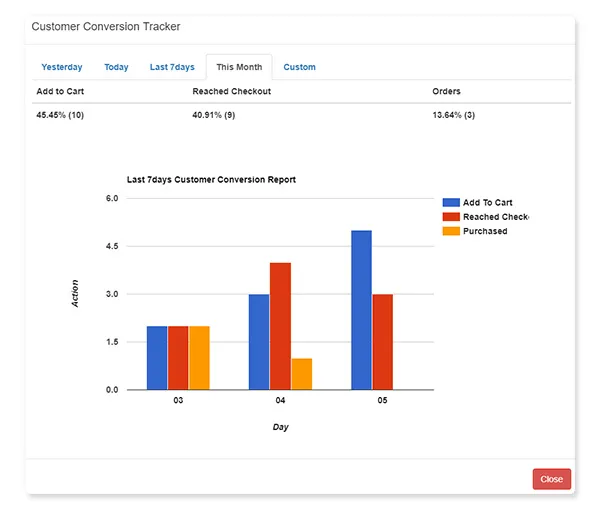Image resolution: width=600 pixels, height=510 pixels.
Task: Click the red checkout bar for day 05
Action: pyautogui.click(x=382, y=341)
